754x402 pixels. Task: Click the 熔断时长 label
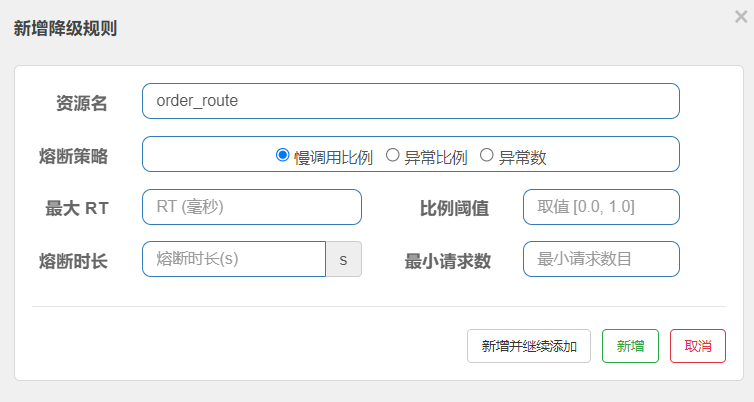(x=73, y=261)
